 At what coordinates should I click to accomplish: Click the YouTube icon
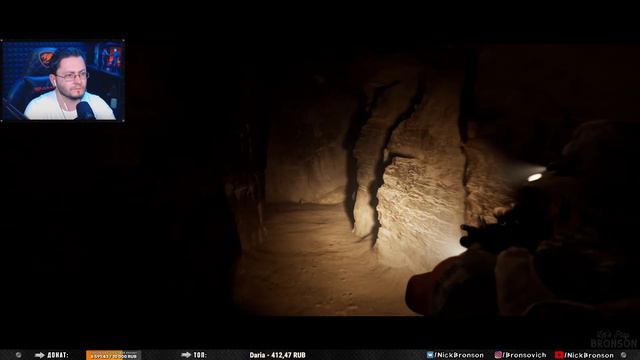[559, 355]
